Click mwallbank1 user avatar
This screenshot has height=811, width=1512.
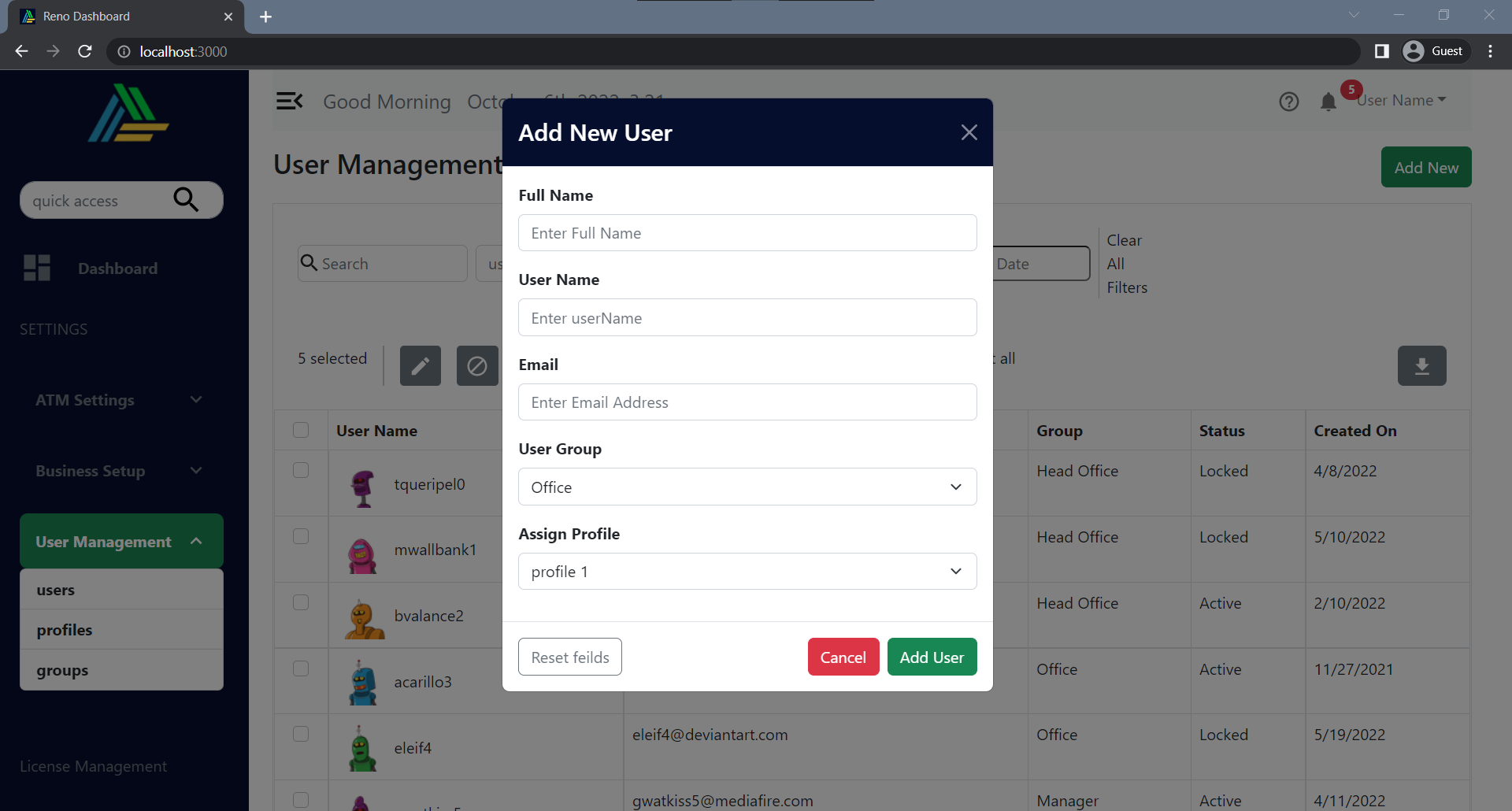[362, 554]
